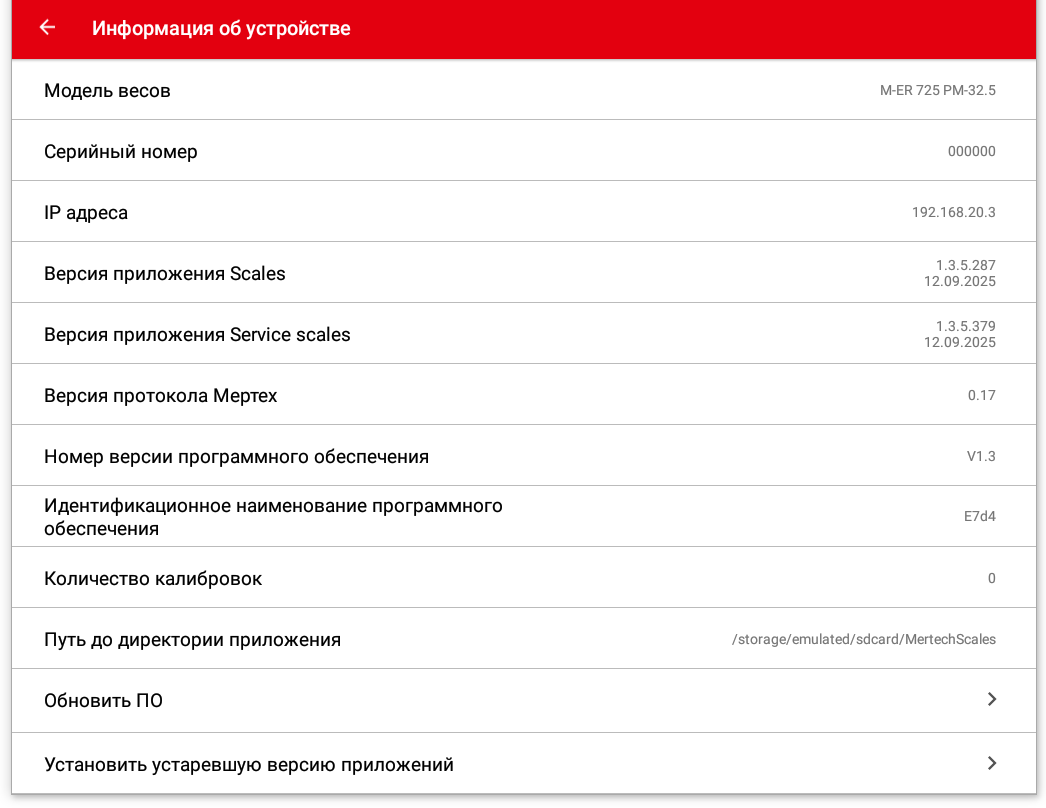The width and height of the screenshot is (1046, 808).
Task: Select the IP адреса label
Action: click(86, 213)
